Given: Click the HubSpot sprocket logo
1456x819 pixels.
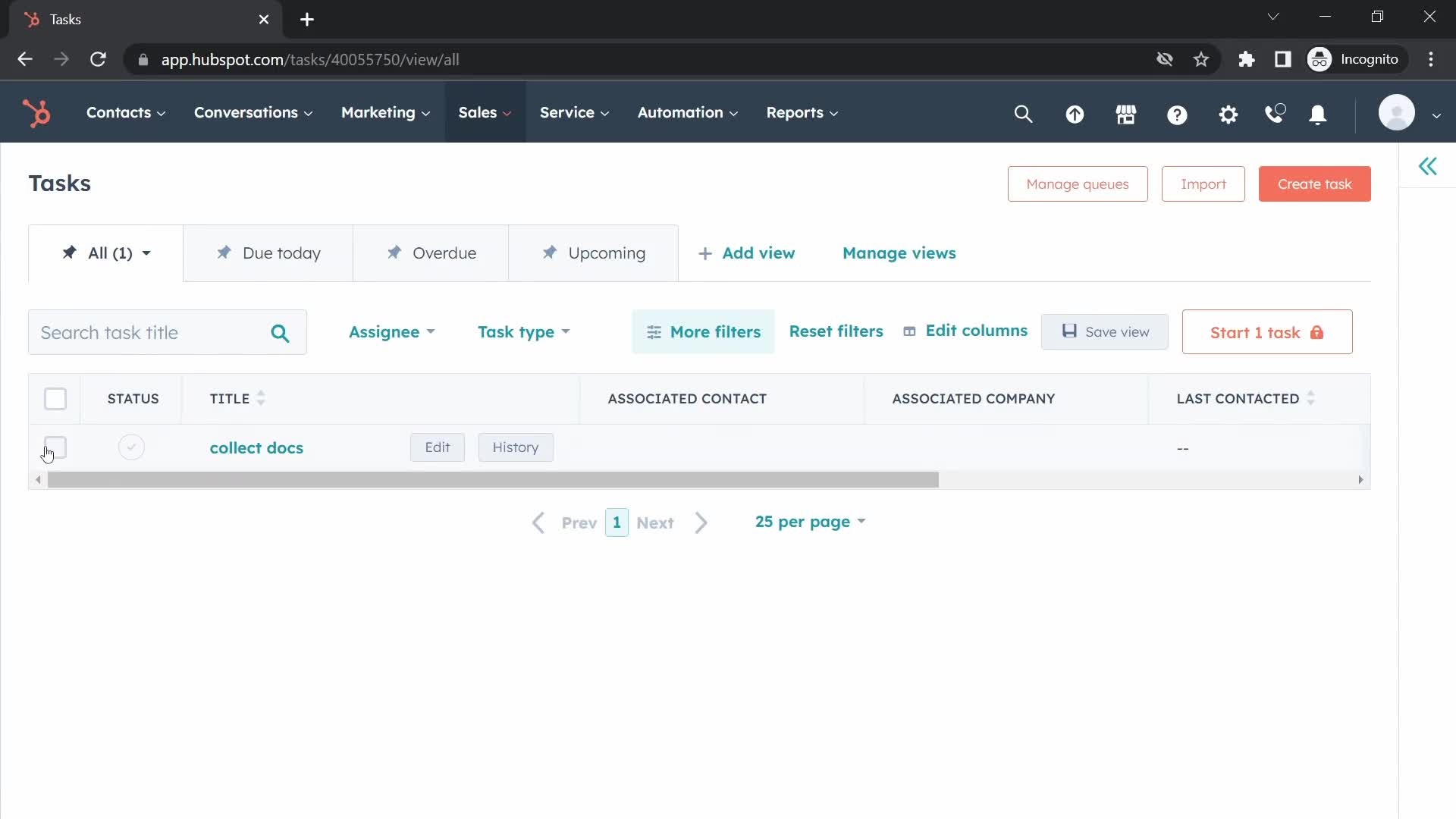Looking at the screenshot, I should (x=36, y=113).
